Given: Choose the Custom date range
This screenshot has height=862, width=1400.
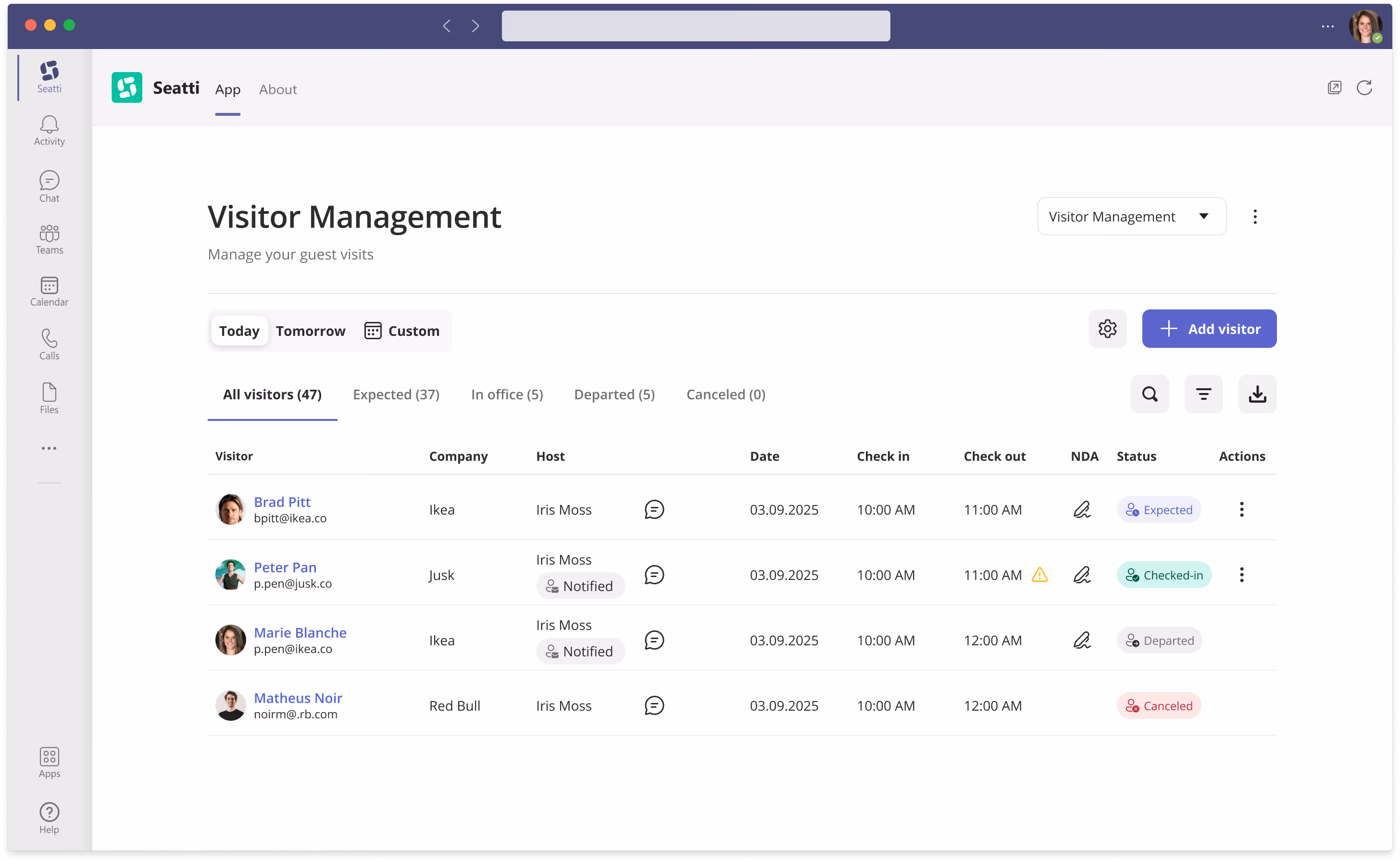Looking at the screenshot, I should pos(402,331).
